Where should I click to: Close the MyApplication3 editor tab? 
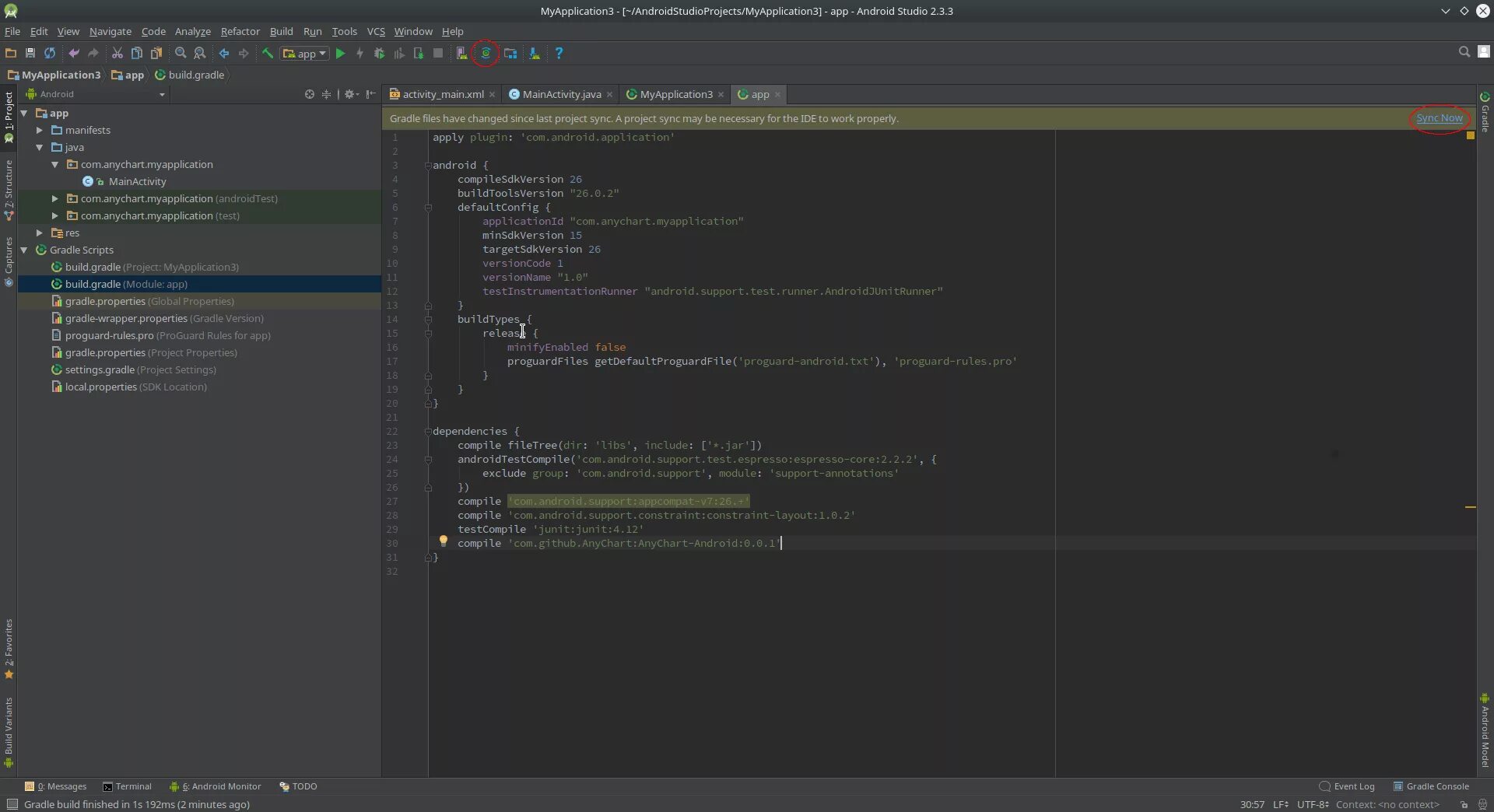721,95
